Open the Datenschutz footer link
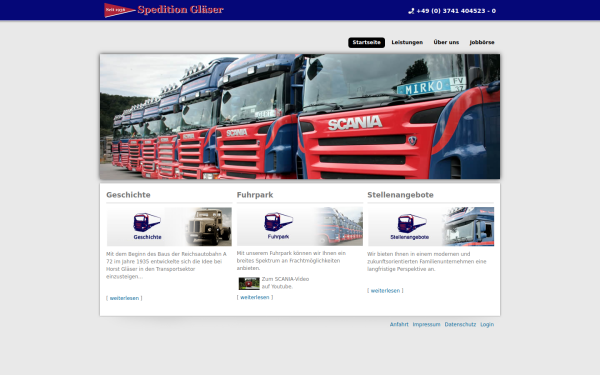This screenshot has width=600, height=375. (460, 324)
